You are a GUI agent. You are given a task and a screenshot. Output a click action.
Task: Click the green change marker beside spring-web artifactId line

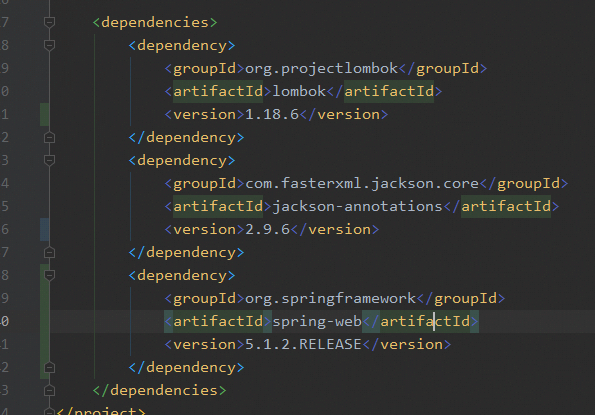click(x=44, y=321)
